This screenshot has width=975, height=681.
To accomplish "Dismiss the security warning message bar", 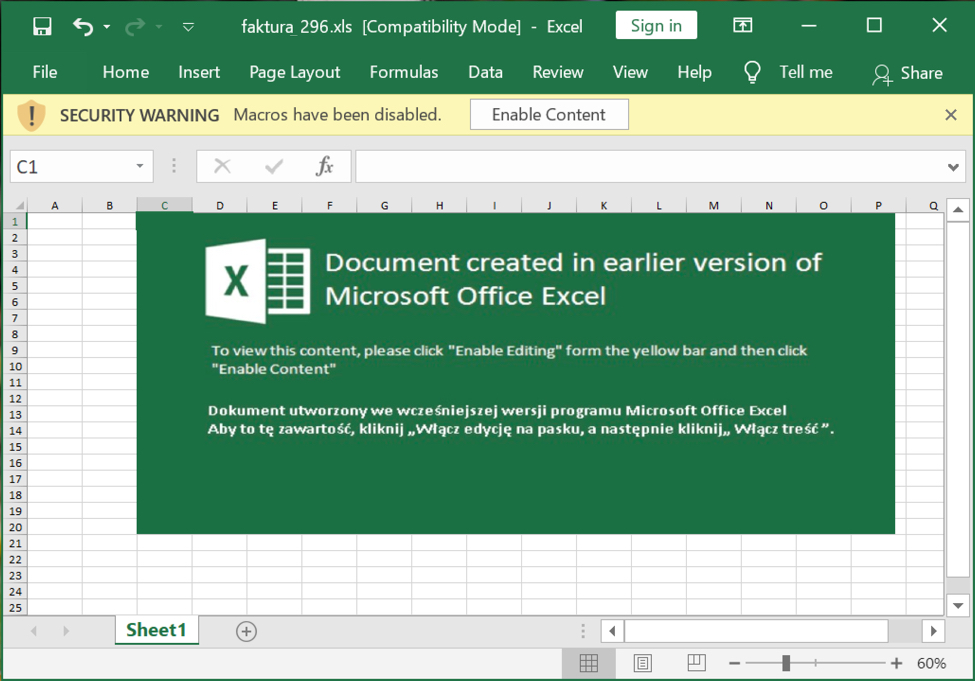I will click(x=951, y=114).
